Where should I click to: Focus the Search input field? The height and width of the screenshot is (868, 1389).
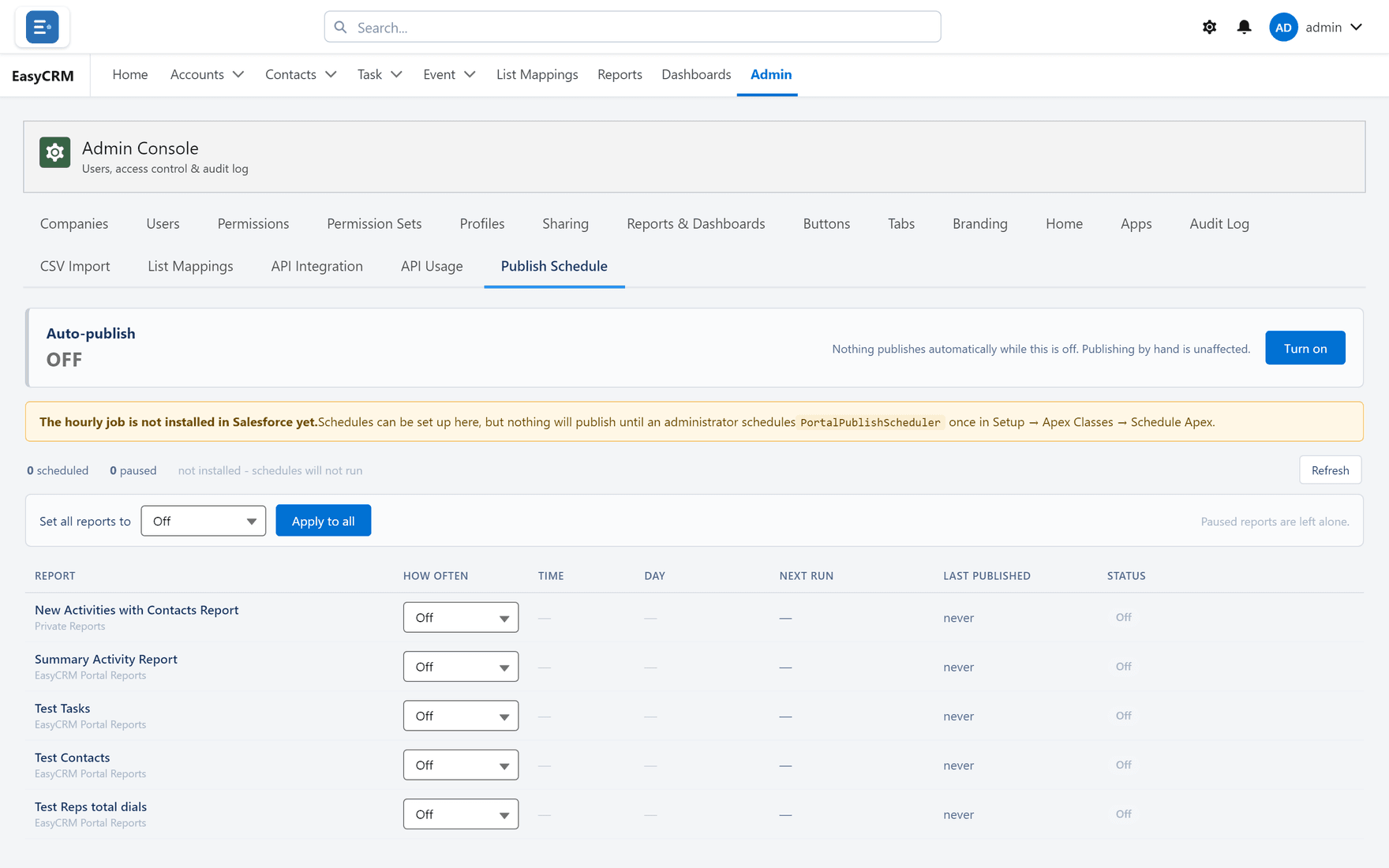[632, 27]
